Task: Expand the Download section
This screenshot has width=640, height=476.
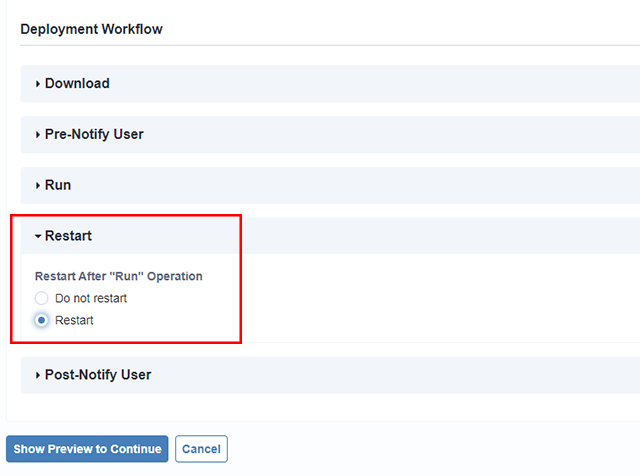Action: pos(77,84)
